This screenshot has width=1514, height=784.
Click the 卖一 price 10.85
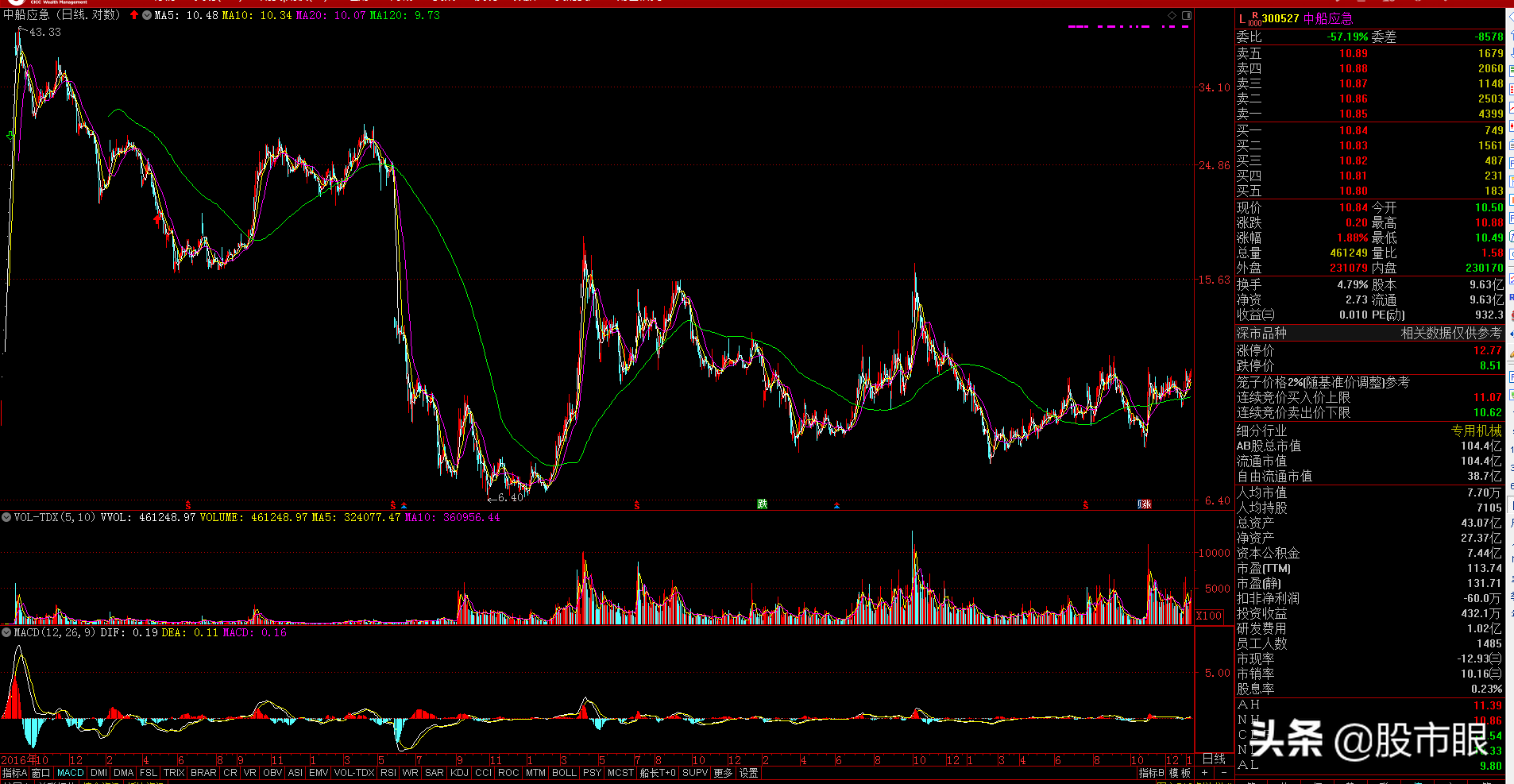point(1354,114)
